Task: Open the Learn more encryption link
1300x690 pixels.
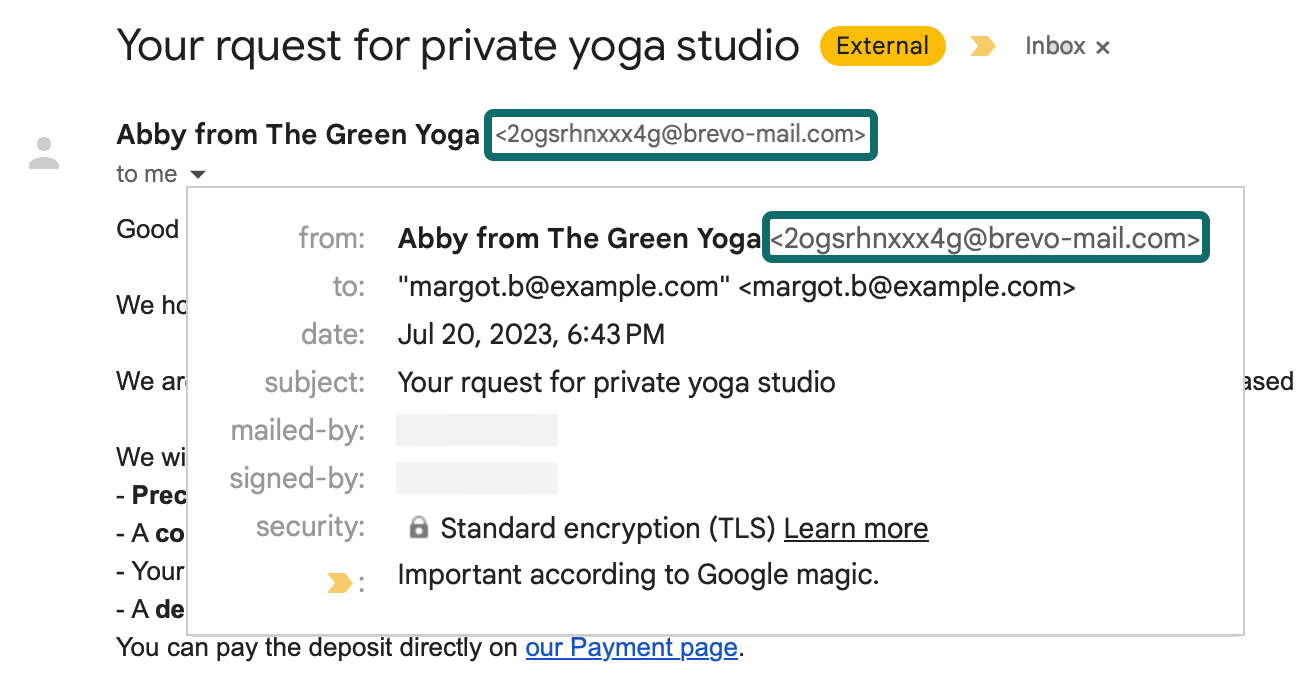Action: pyautogui.click(x=856, y=528)
